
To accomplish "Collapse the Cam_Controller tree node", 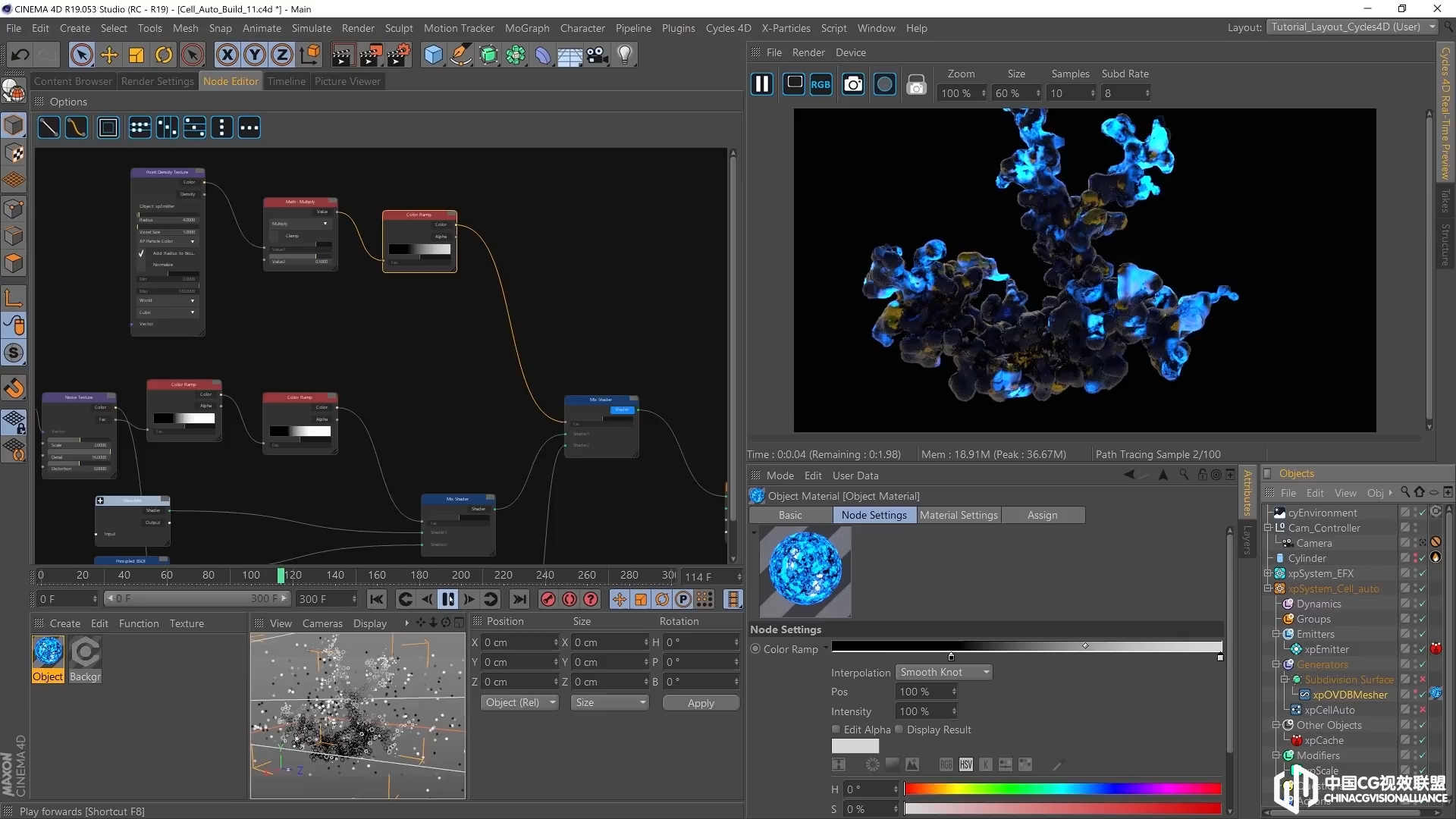I will point(1267,528).
